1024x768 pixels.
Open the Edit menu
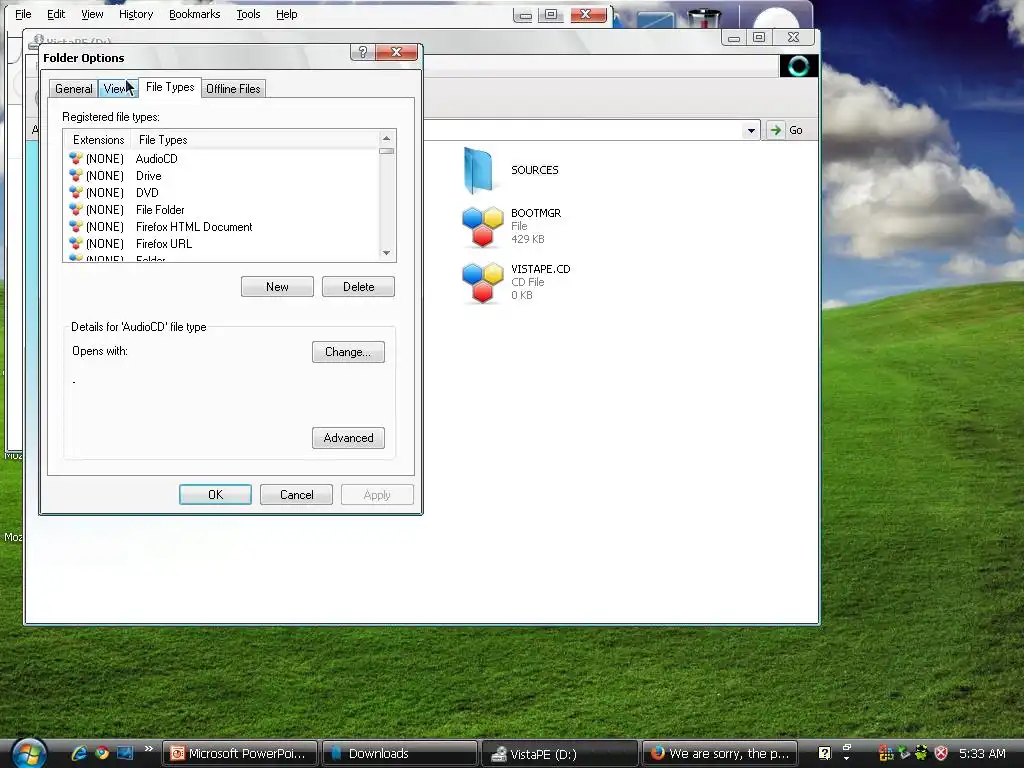56,14
